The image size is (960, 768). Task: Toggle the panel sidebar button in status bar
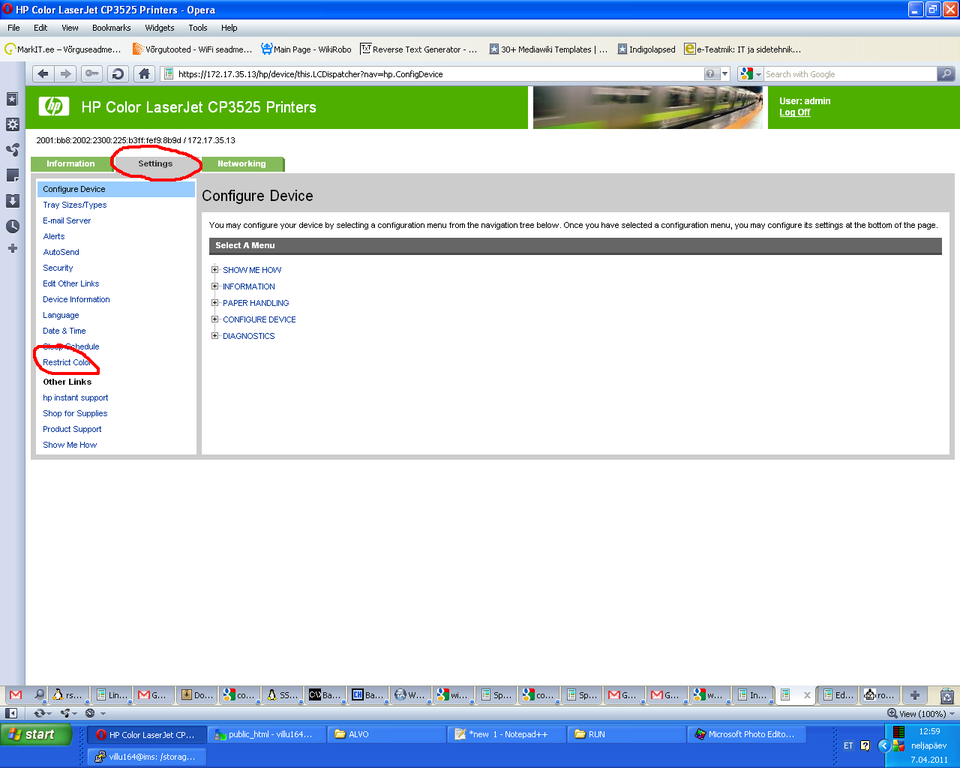coord(11,713)
